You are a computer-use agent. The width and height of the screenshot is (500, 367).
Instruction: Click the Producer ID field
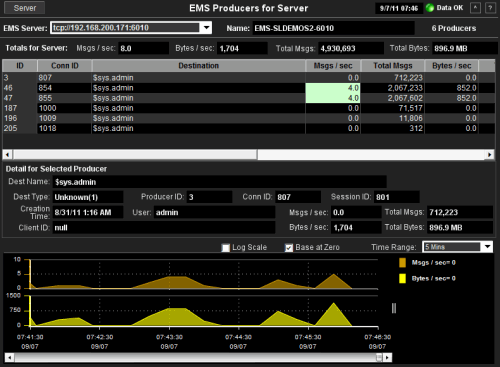(x=209, y=197)
